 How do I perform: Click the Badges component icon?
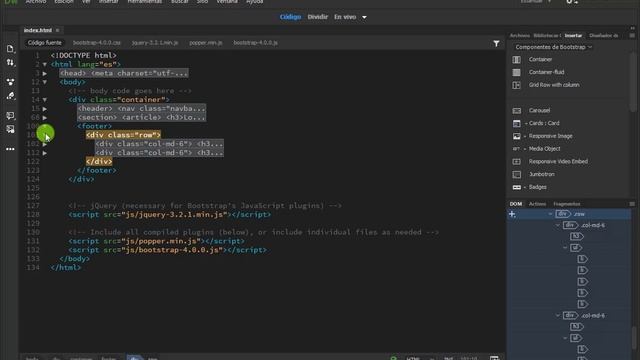(x=516, y=187)
